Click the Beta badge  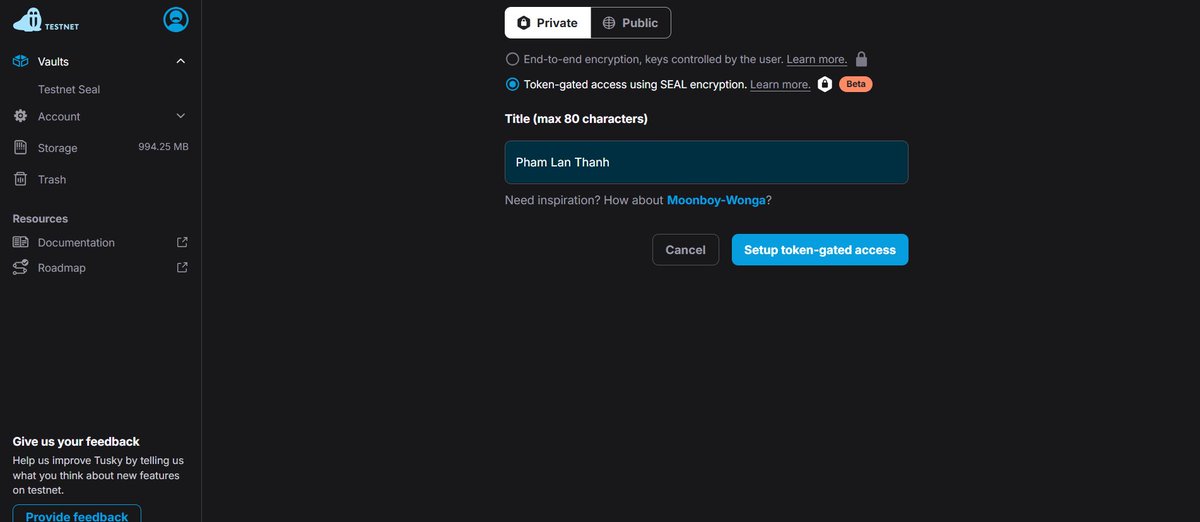(x=856, y=84)
